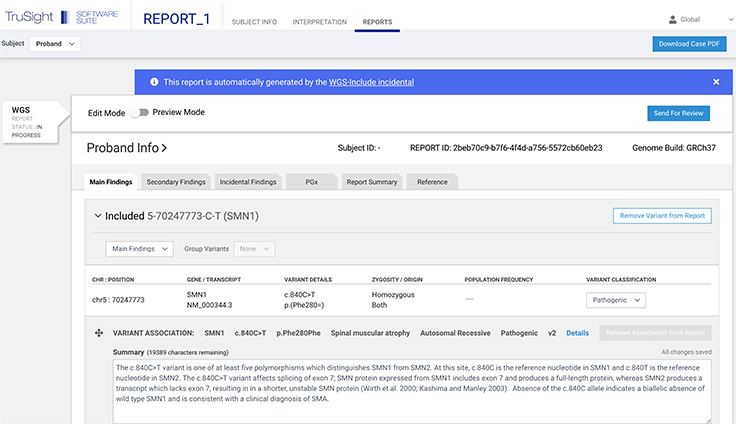736x424 pixels.
Task: Close the blue info banner
Action: pyautogui.click(x=716, y=82)
